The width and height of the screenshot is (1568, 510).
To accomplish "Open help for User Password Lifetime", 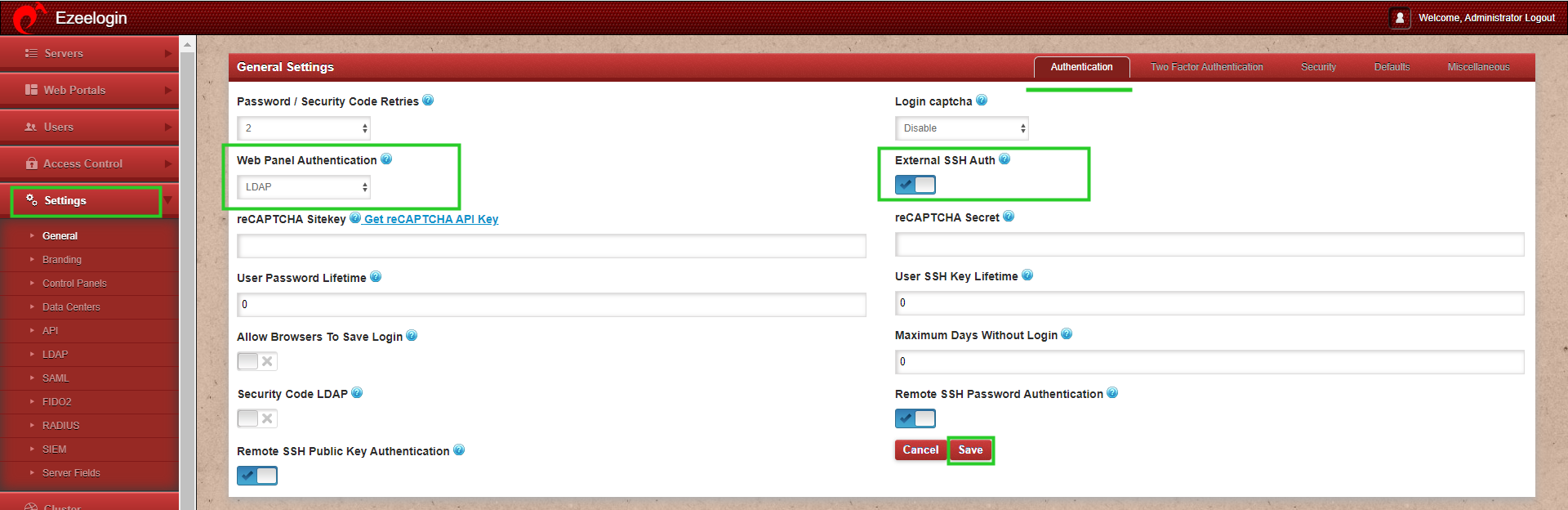I will (376, 277).
